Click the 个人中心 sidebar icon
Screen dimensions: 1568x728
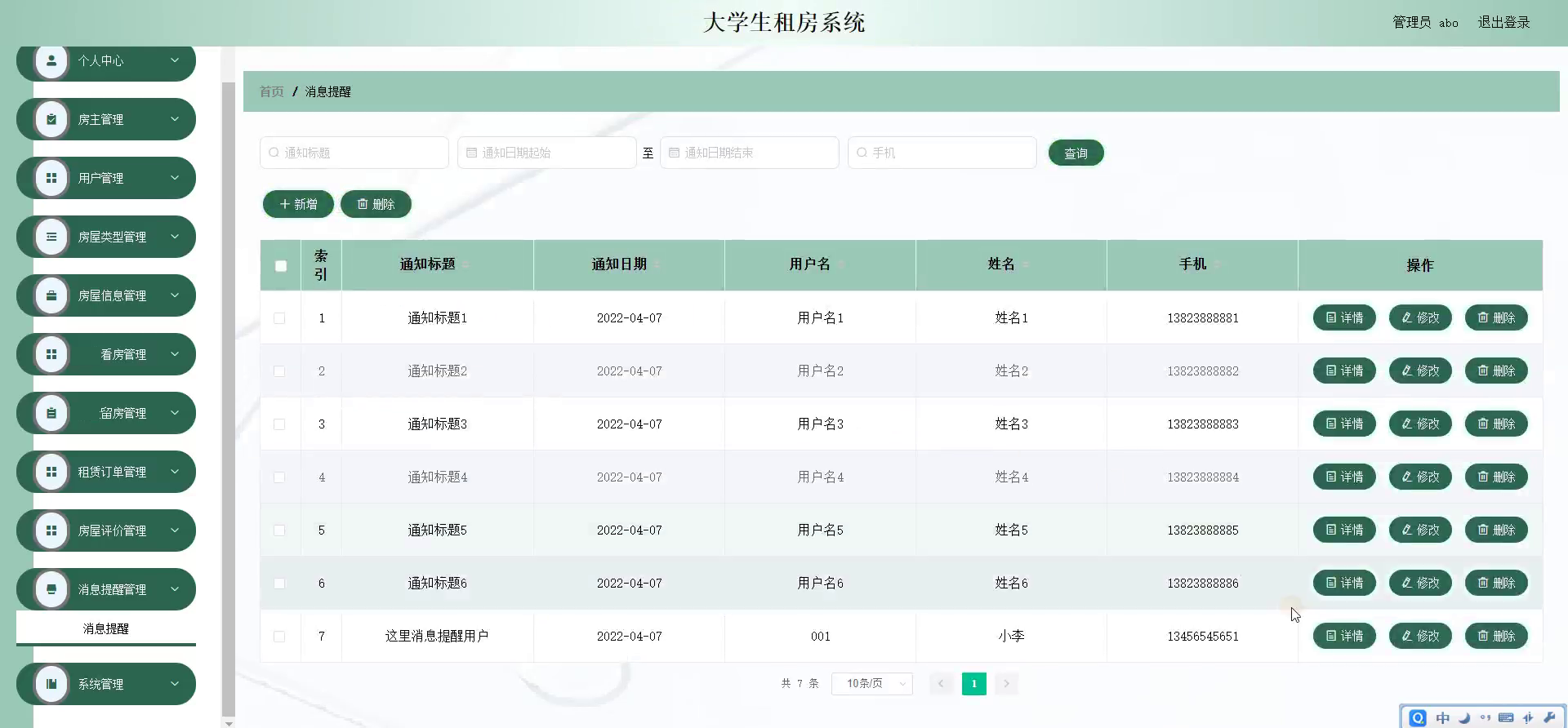[x=51, y=60]
